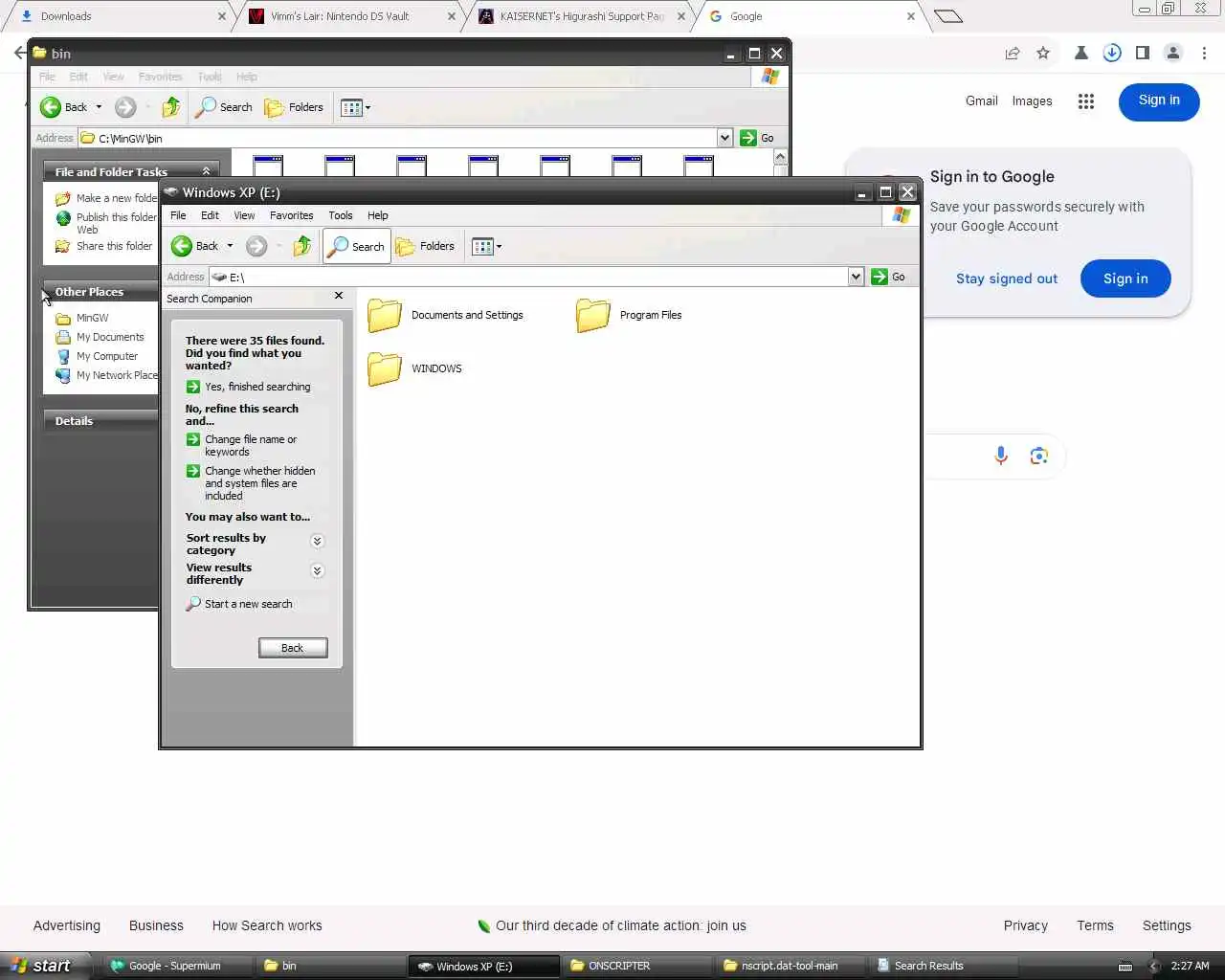Click Sign in button at page top
This screenshot has width=1225, height=980.
pos(1159,100)
